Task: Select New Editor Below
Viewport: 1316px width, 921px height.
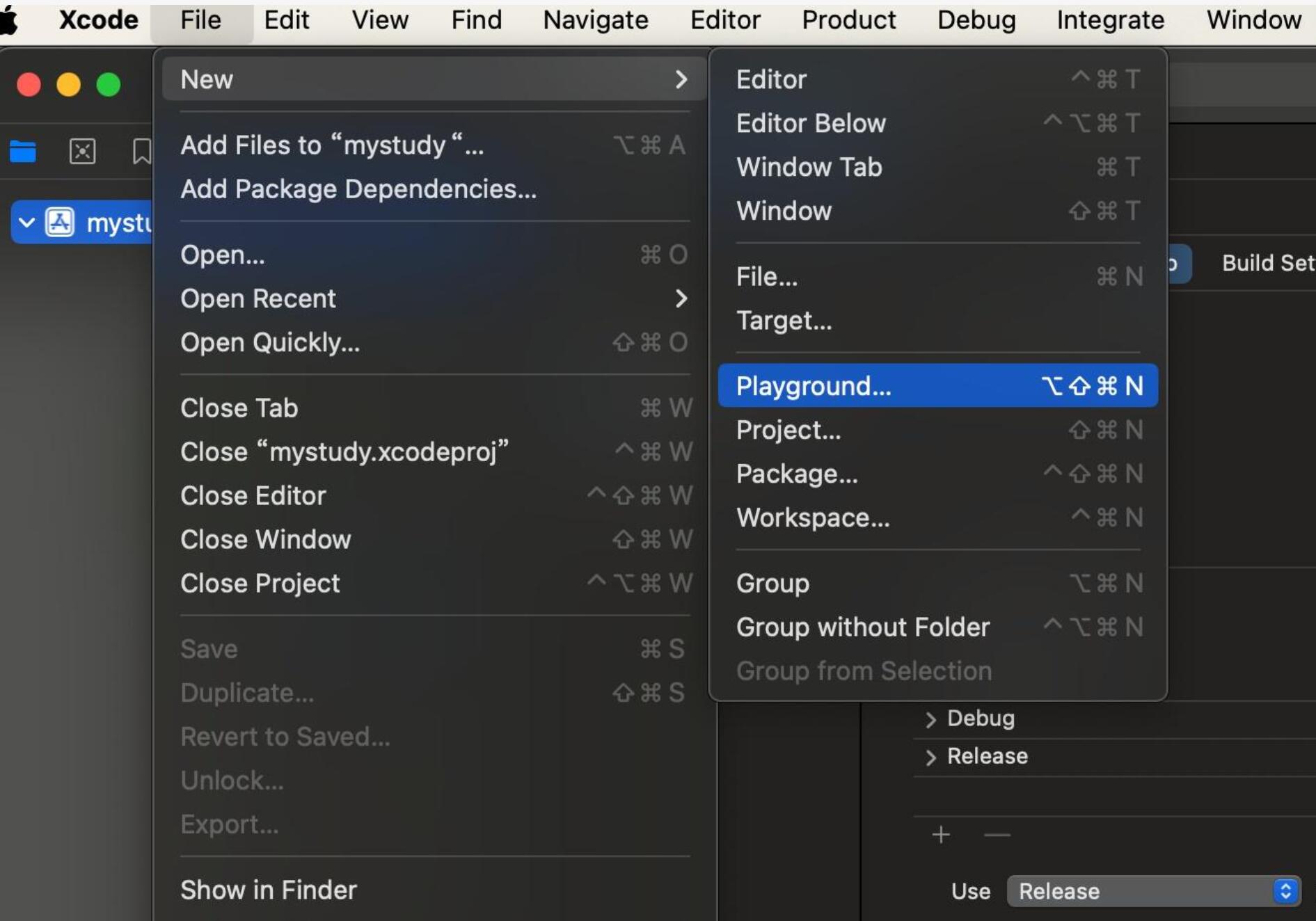Action: tap(937, 123)
